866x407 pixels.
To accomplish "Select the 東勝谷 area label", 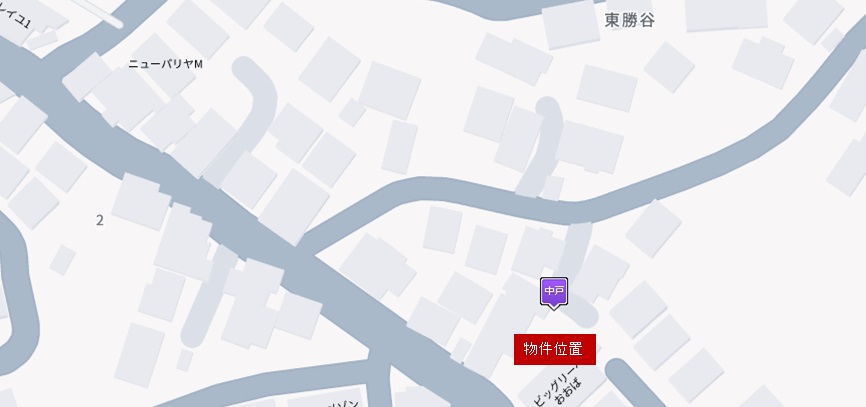I will 630,20.
